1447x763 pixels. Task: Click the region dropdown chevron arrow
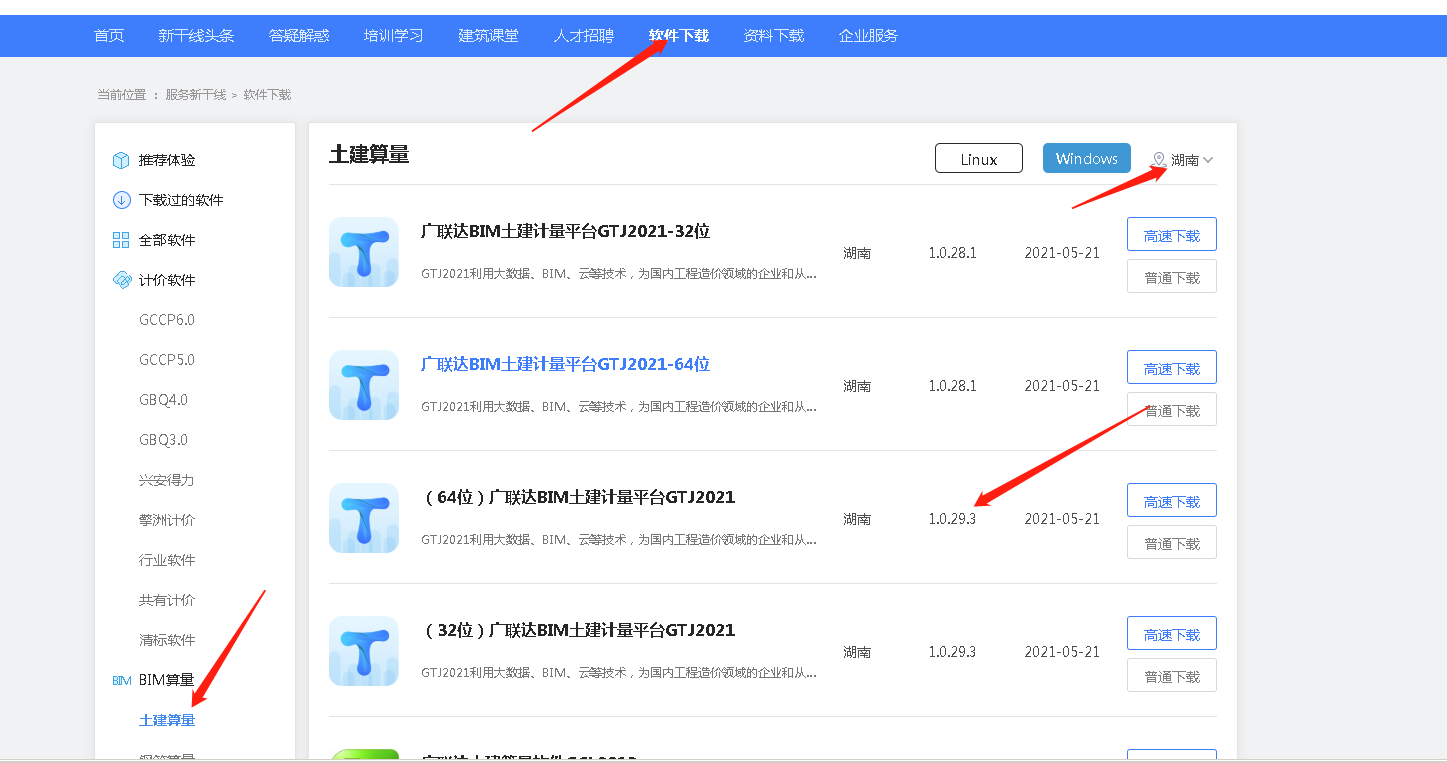1208,160
